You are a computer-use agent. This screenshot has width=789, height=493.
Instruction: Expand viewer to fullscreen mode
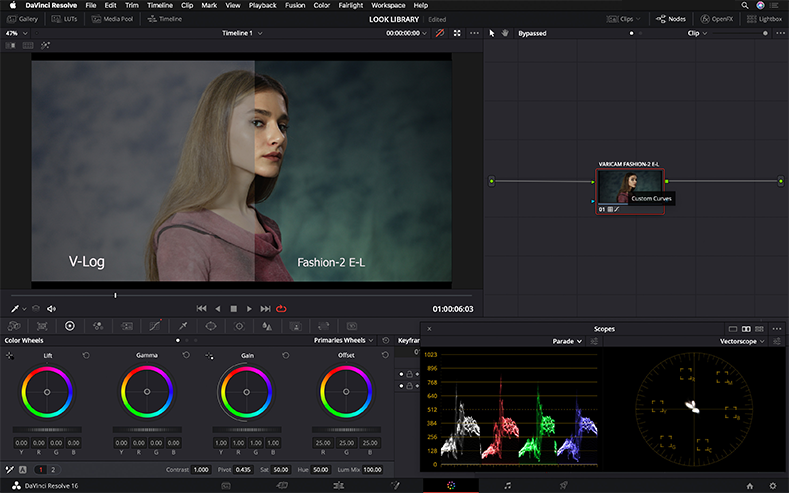pos(457,33)
